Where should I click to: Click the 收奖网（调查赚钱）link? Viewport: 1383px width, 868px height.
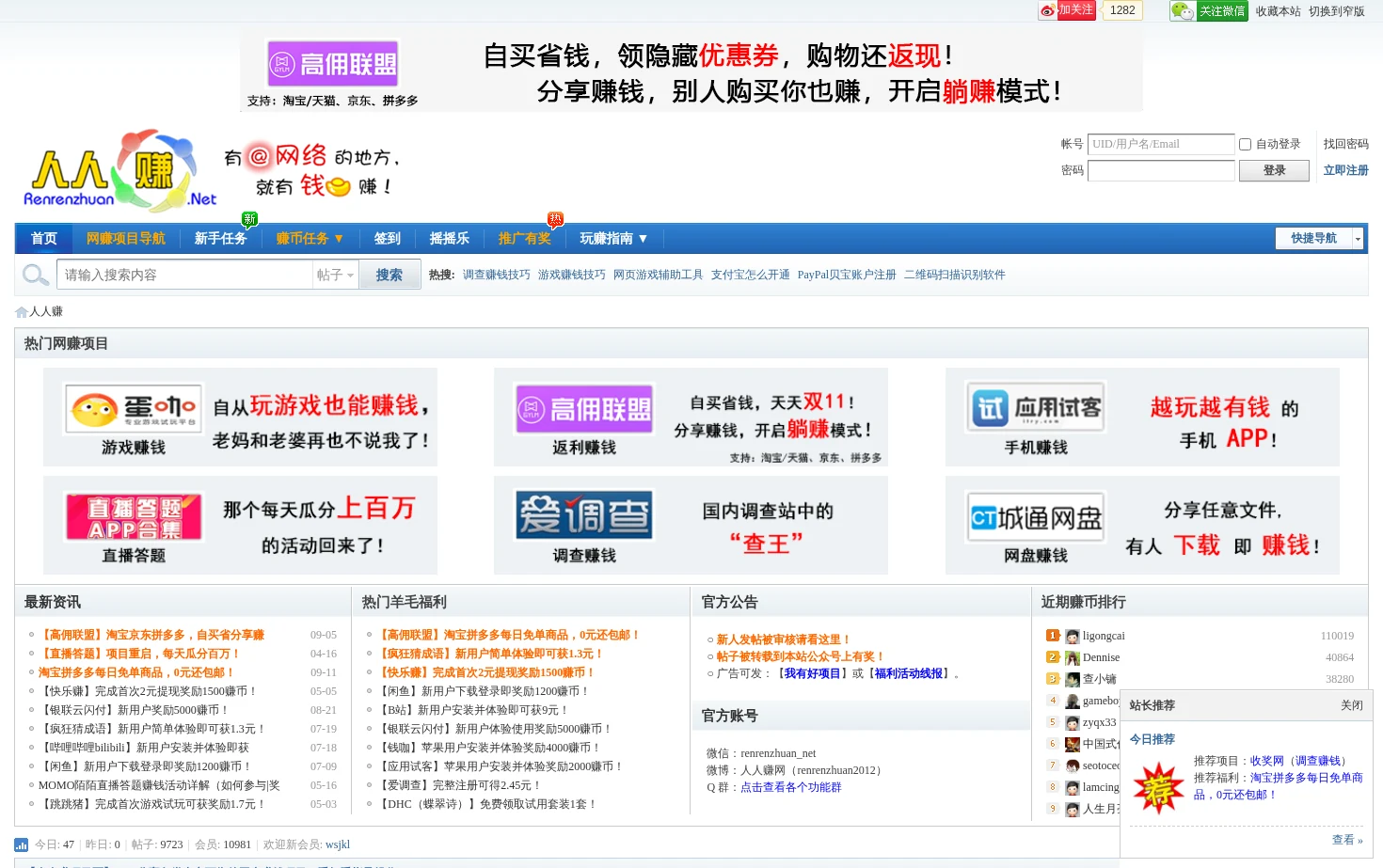[1301, 761]
